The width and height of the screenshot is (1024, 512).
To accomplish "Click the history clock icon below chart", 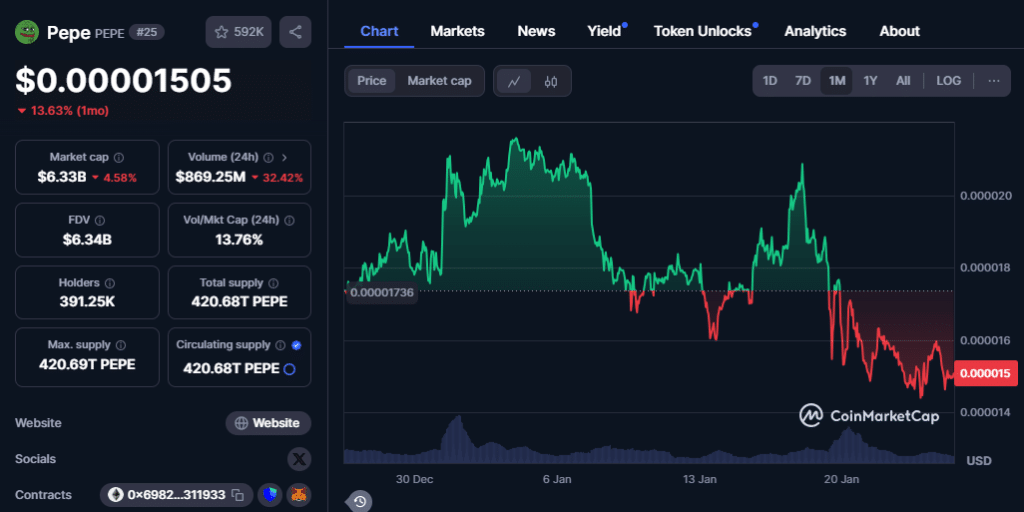I will [x=360, y=502].
